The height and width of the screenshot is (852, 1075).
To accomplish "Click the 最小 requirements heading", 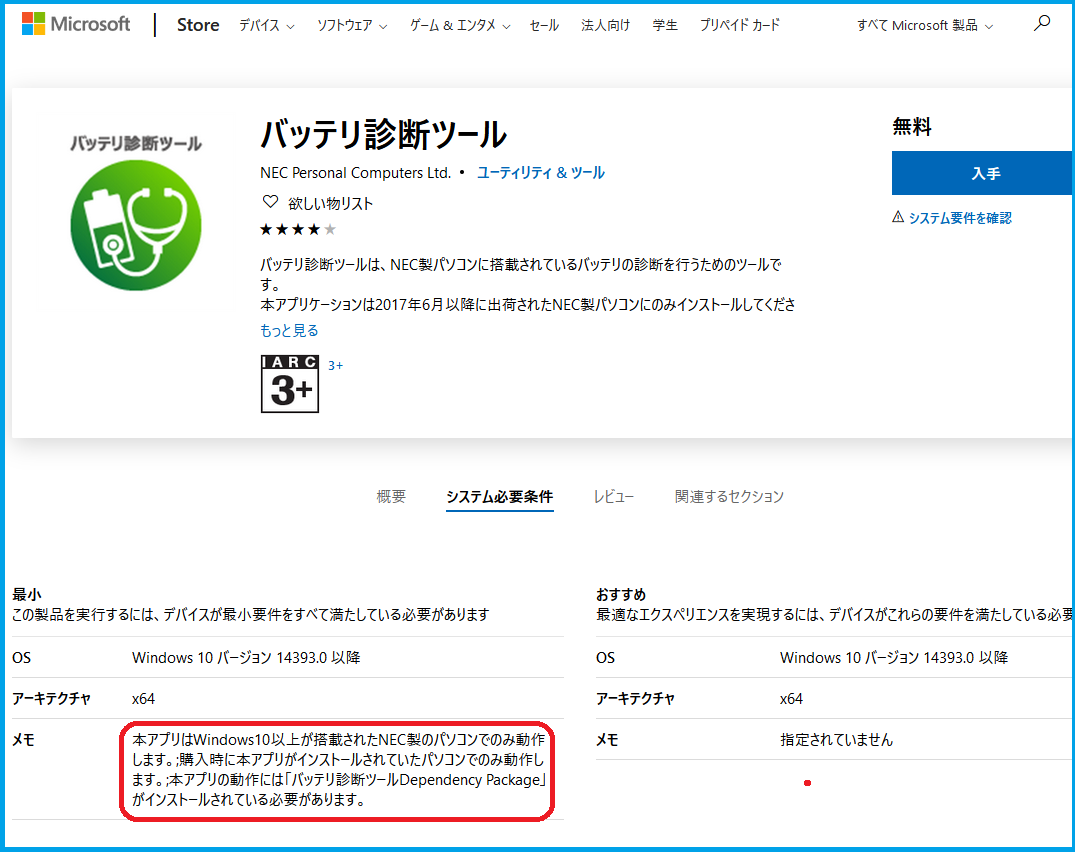I will (x=27, y=594).
